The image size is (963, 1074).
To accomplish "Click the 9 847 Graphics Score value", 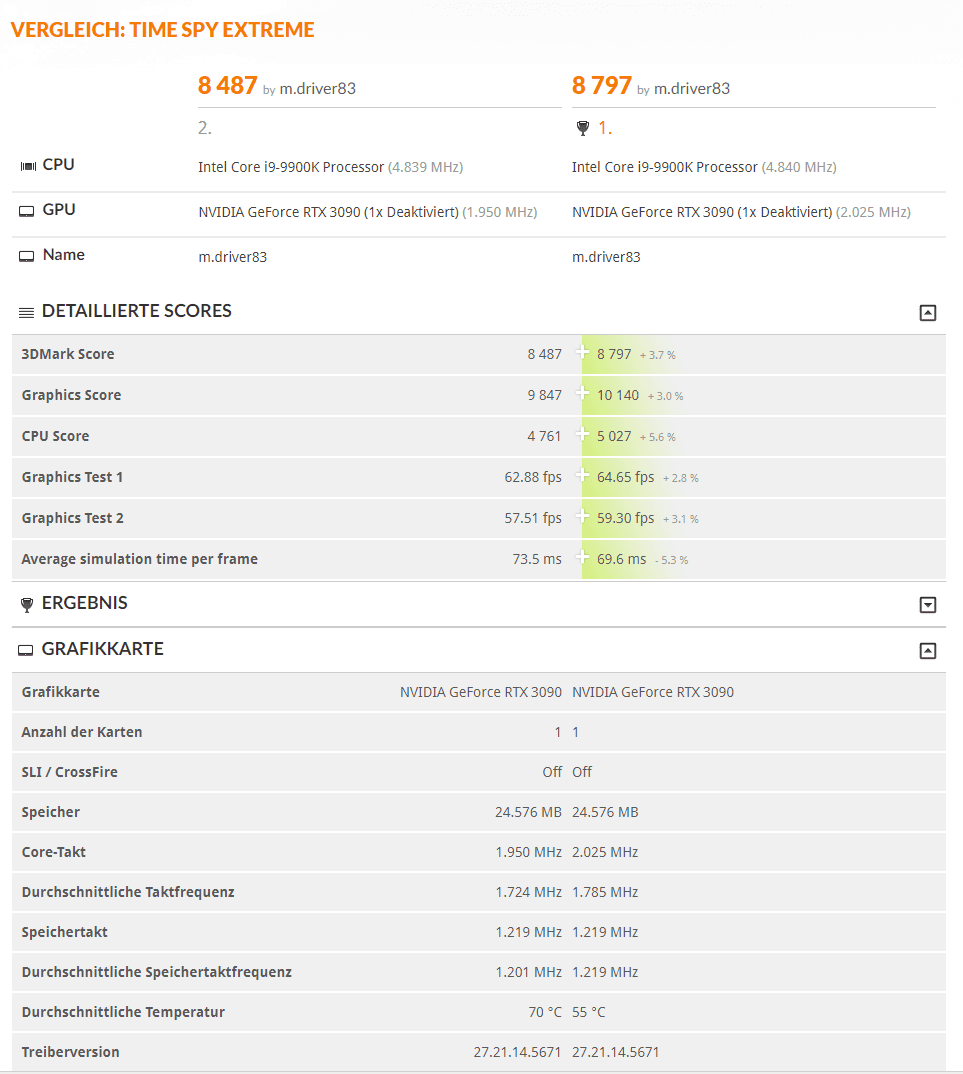I will click(545, 395).
